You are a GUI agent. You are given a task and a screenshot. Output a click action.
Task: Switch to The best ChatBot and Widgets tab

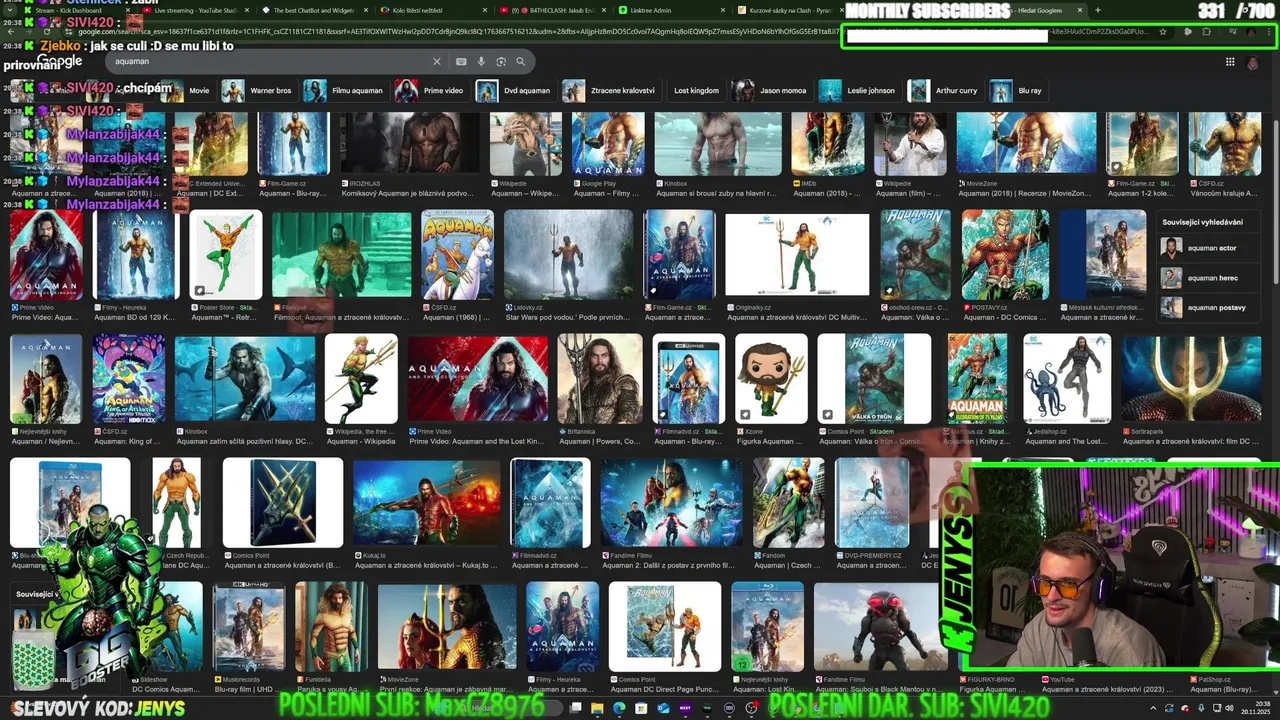click(x=315, y=10)
